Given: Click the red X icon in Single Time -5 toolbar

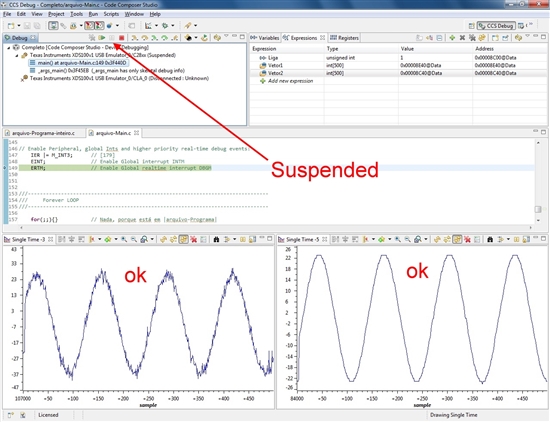Looking at the screenshot, I should pos(467,240).
